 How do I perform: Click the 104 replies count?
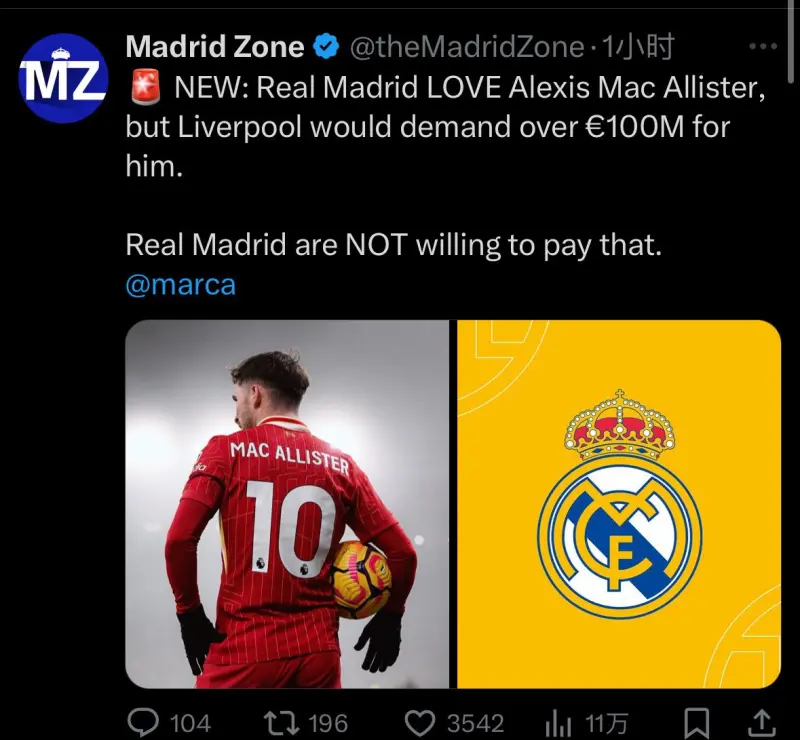(x=190, y=724)
